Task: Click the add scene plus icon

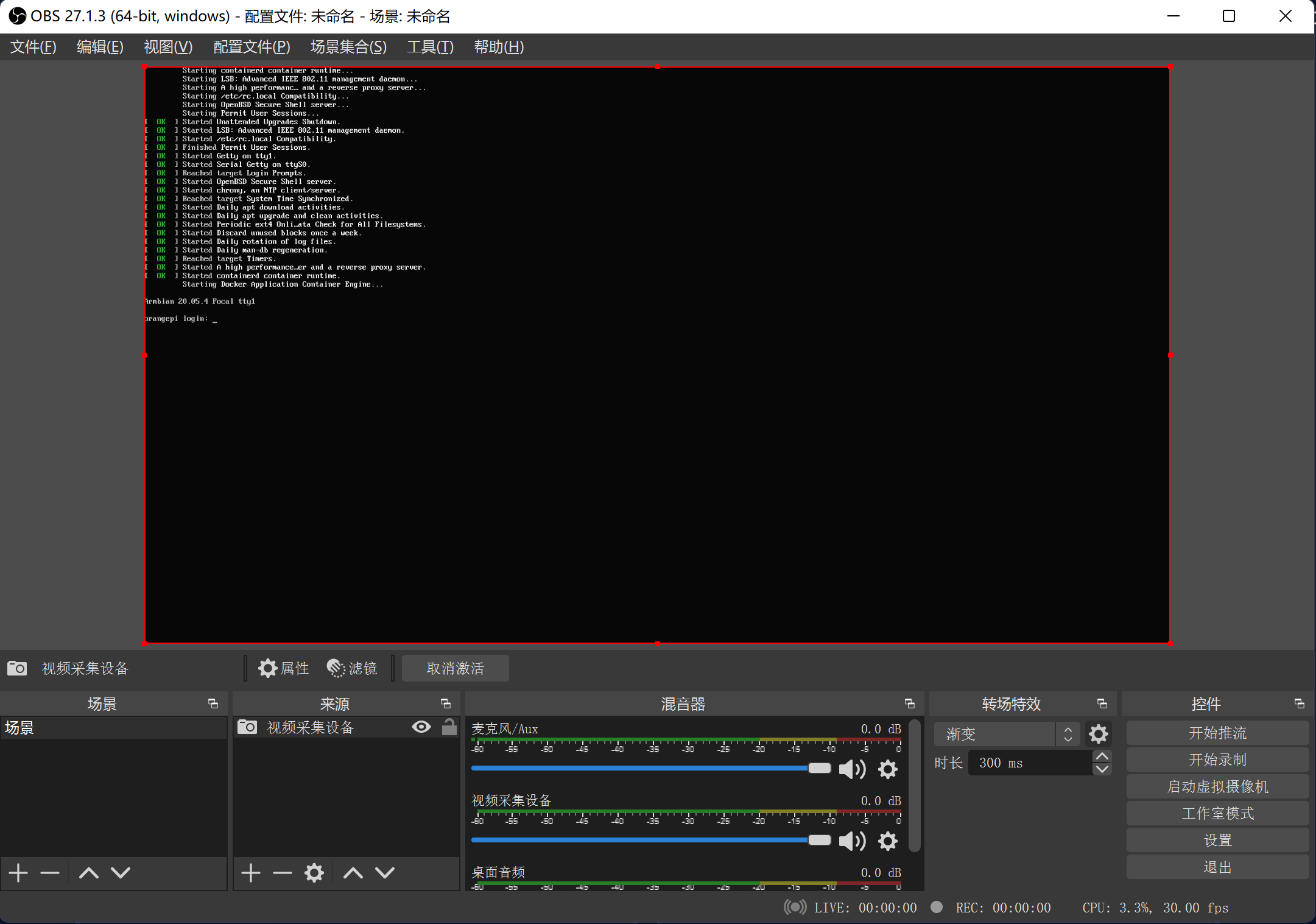Action: point(18,873)
